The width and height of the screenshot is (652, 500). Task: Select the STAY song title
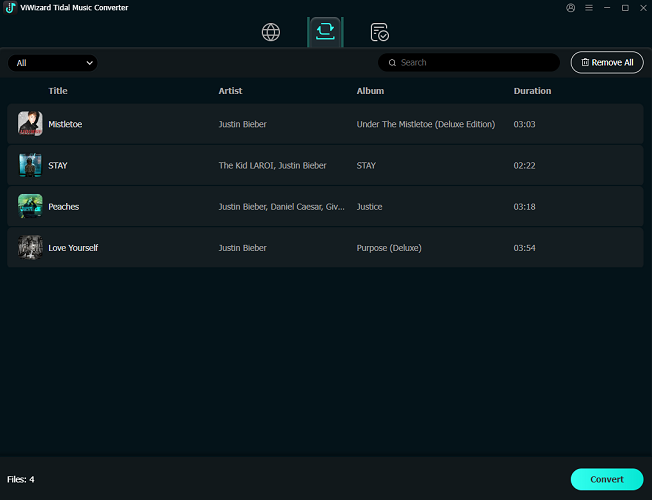pos(58,166)
